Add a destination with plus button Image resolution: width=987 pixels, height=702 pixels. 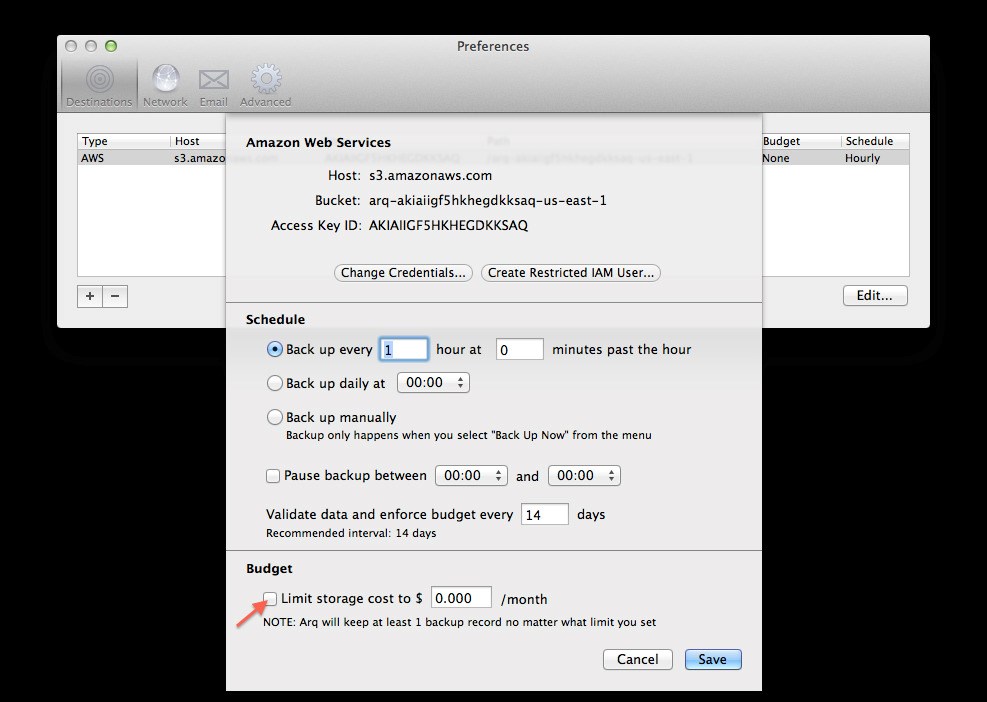point(90,296)
